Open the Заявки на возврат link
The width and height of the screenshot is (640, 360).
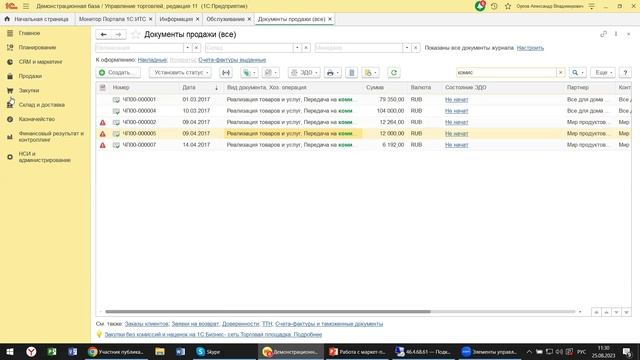[x=195, y=324]
